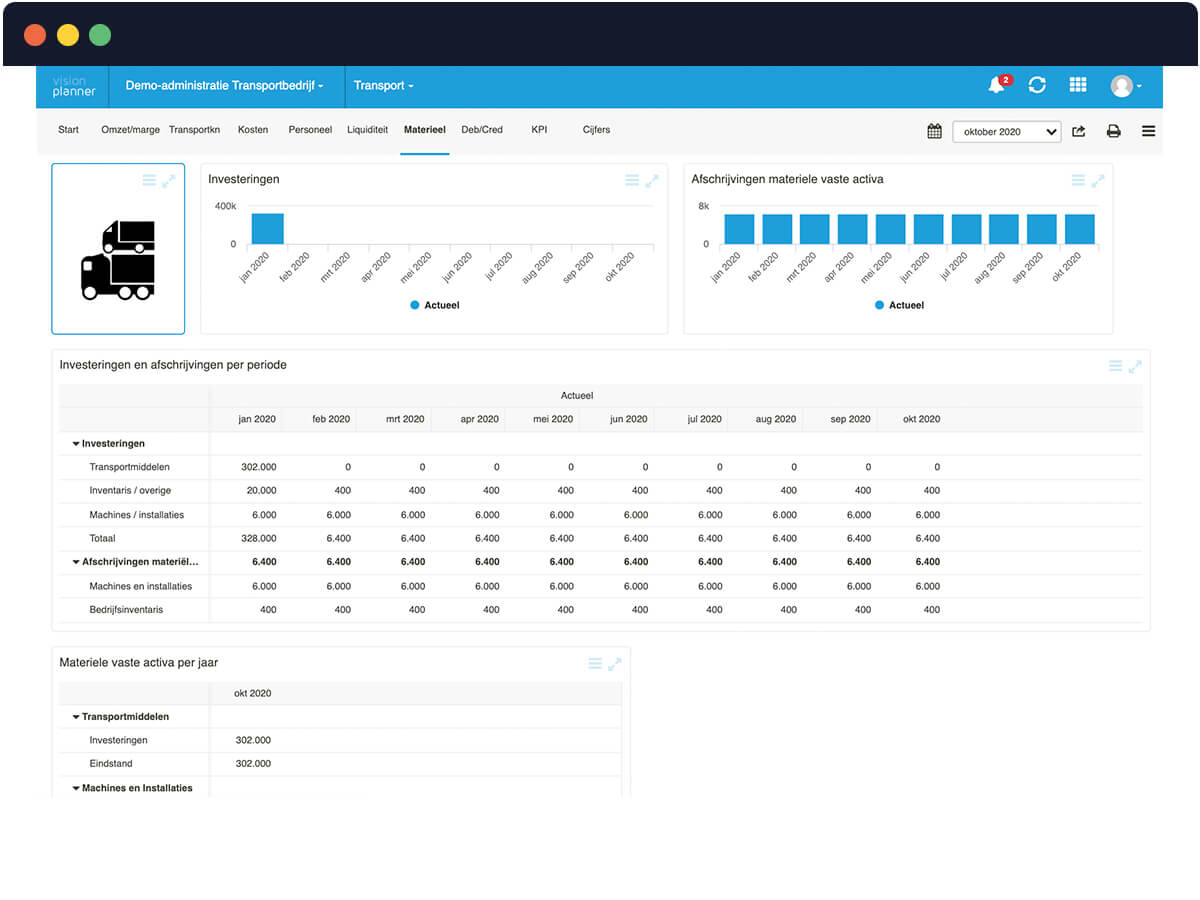Expand Investeringen en afschrijvingen per periode table
This screenshot has width=1200, height=900.
pos(1135,366)
